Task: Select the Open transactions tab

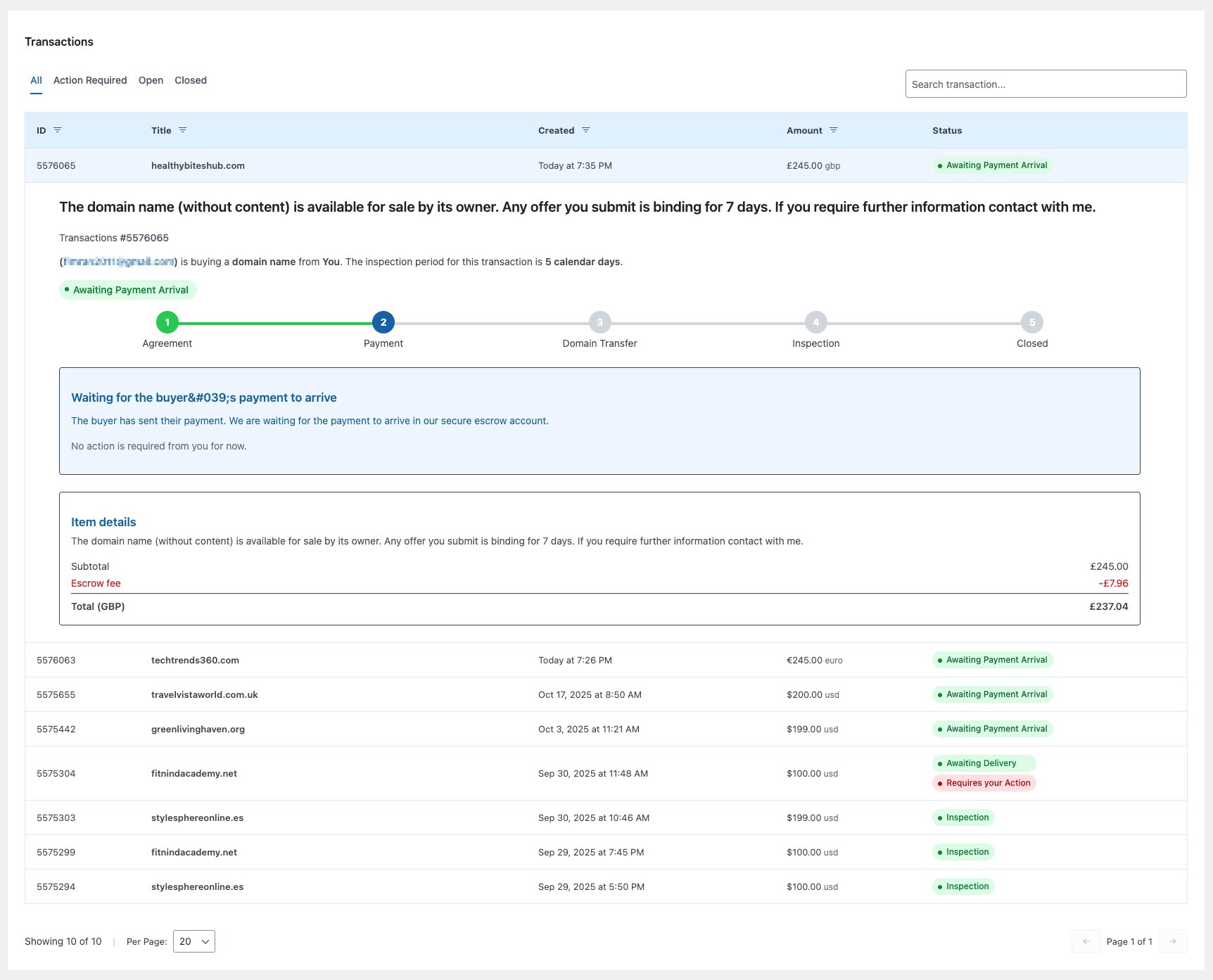Action: click(151, 80)
